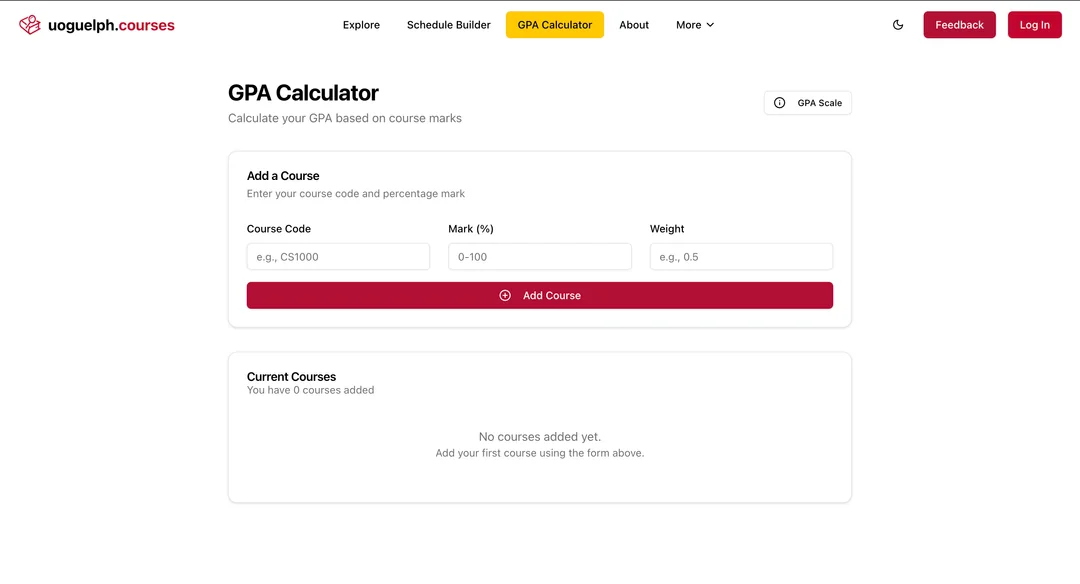
Task: Click the uoguelph.courses logo icon
Action: [x=30, y=25]
